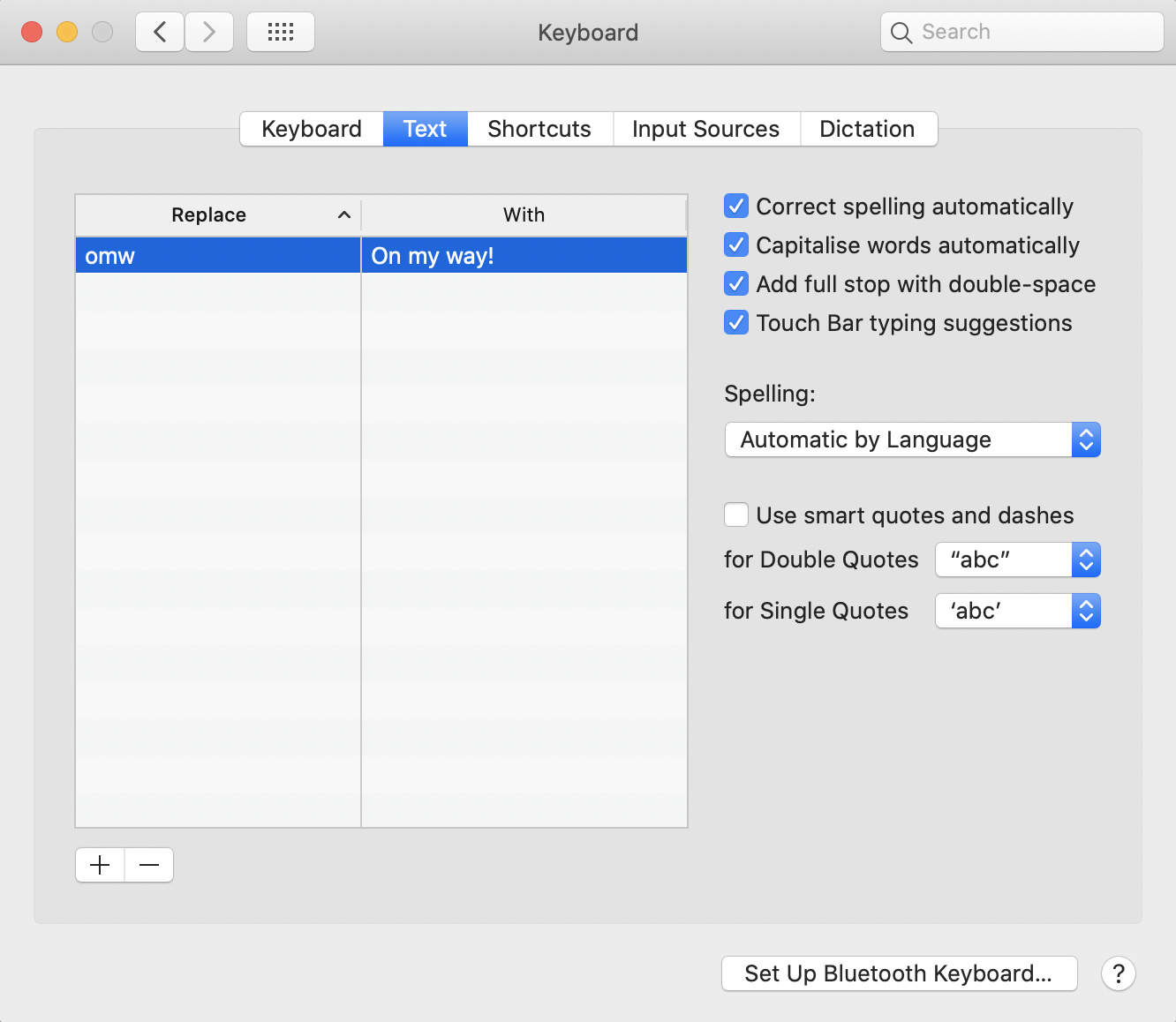The height and width of the screenshot is (1022, 1176).
Task: Select the omw replacement row
Action: [217, 256]
